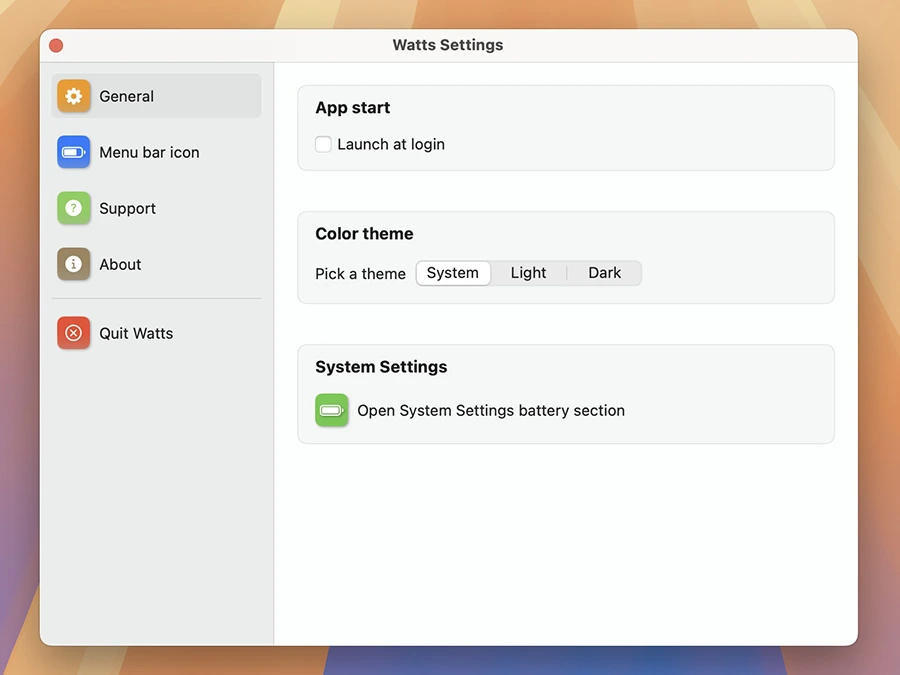Screen dimensions: 900x675
Task: Click the green battery System Settings icon
Action: pos(331,410)
